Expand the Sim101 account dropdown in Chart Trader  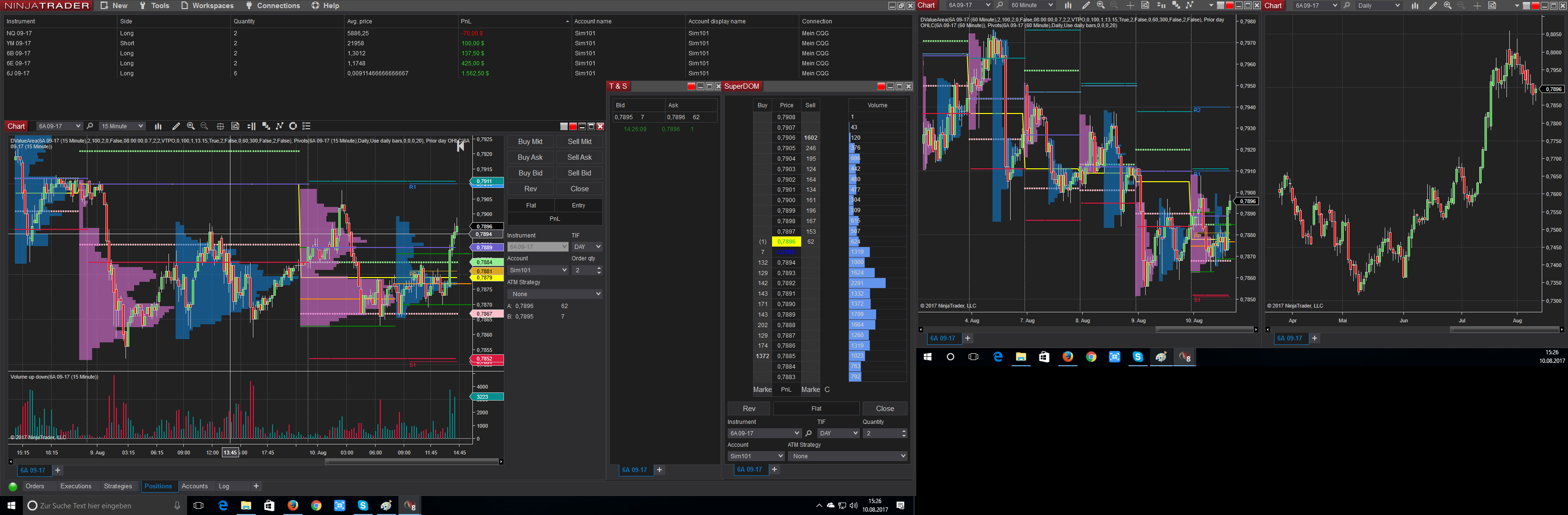click(537, 270)
